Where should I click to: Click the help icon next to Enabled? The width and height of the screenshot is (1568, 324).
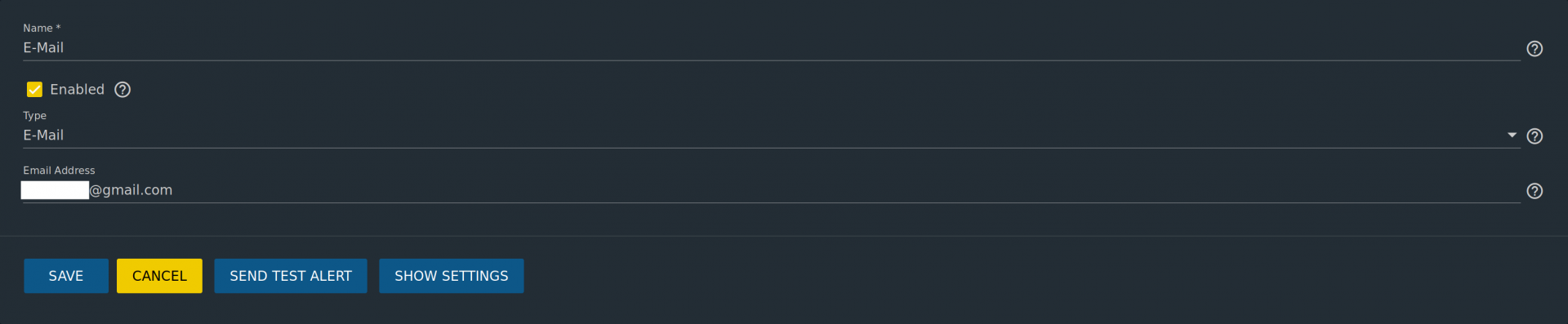coord(122,90)
